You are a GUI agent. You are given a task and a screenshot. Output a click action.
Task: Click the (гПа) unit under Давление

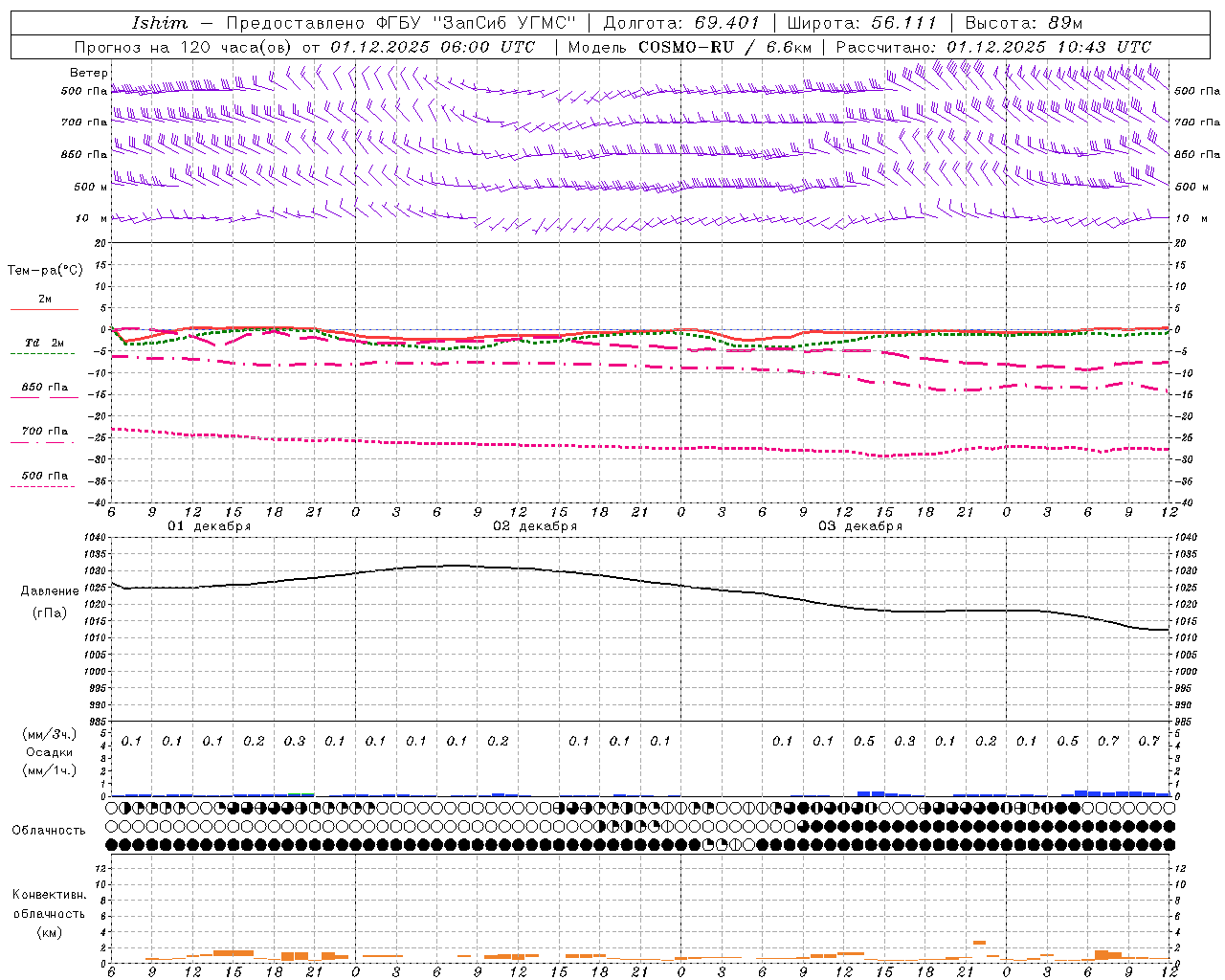click(x=50, y=613)
